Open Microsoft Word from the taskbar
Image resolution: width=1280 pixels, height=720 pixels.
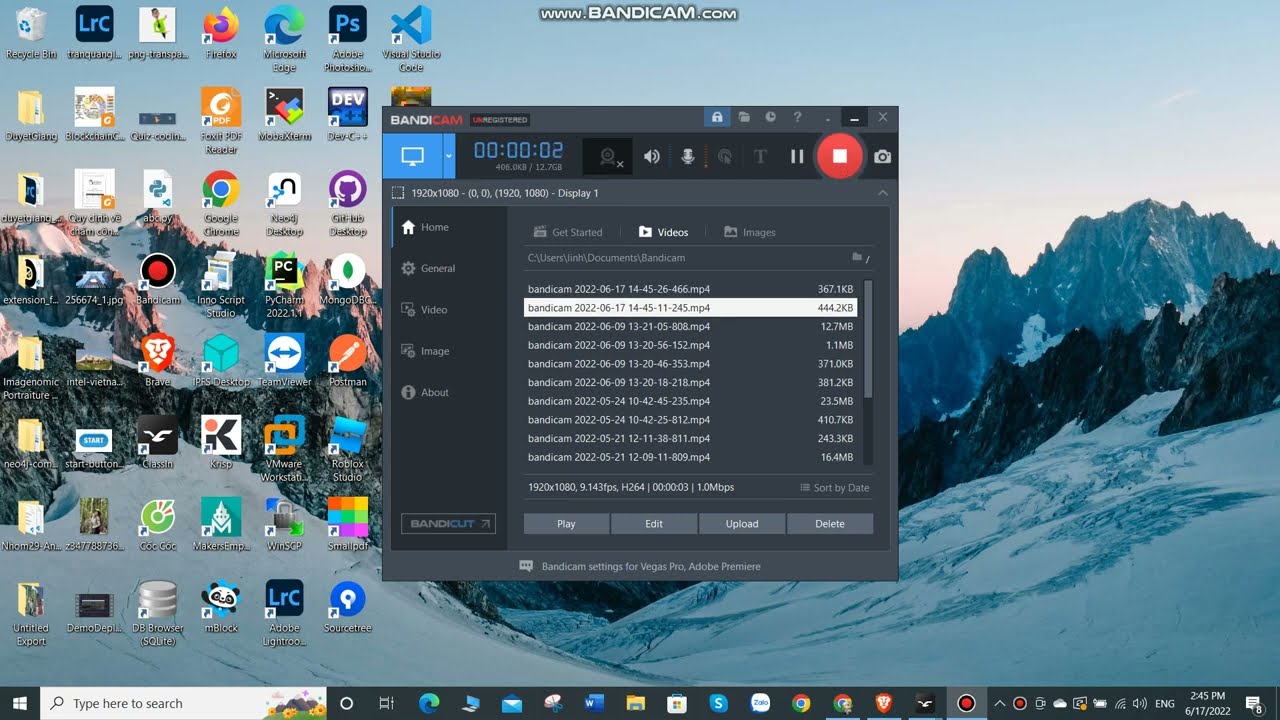594,703
